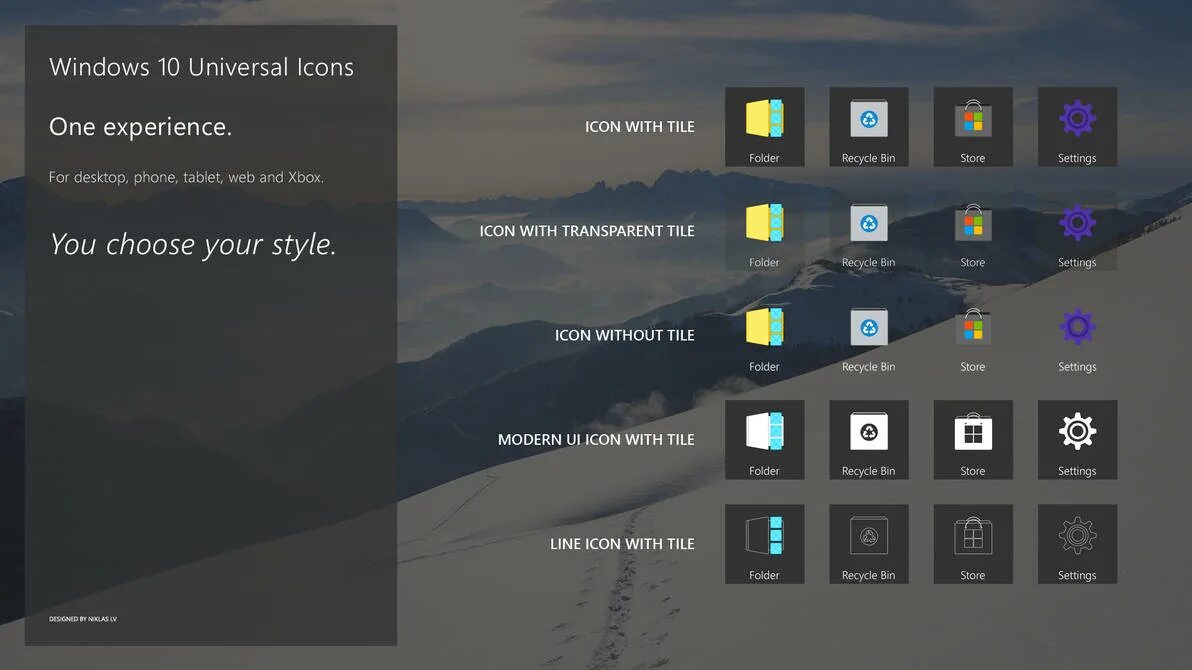Click the 'MODERN UI ICON WITH TILE' label

tap(596, 440)
